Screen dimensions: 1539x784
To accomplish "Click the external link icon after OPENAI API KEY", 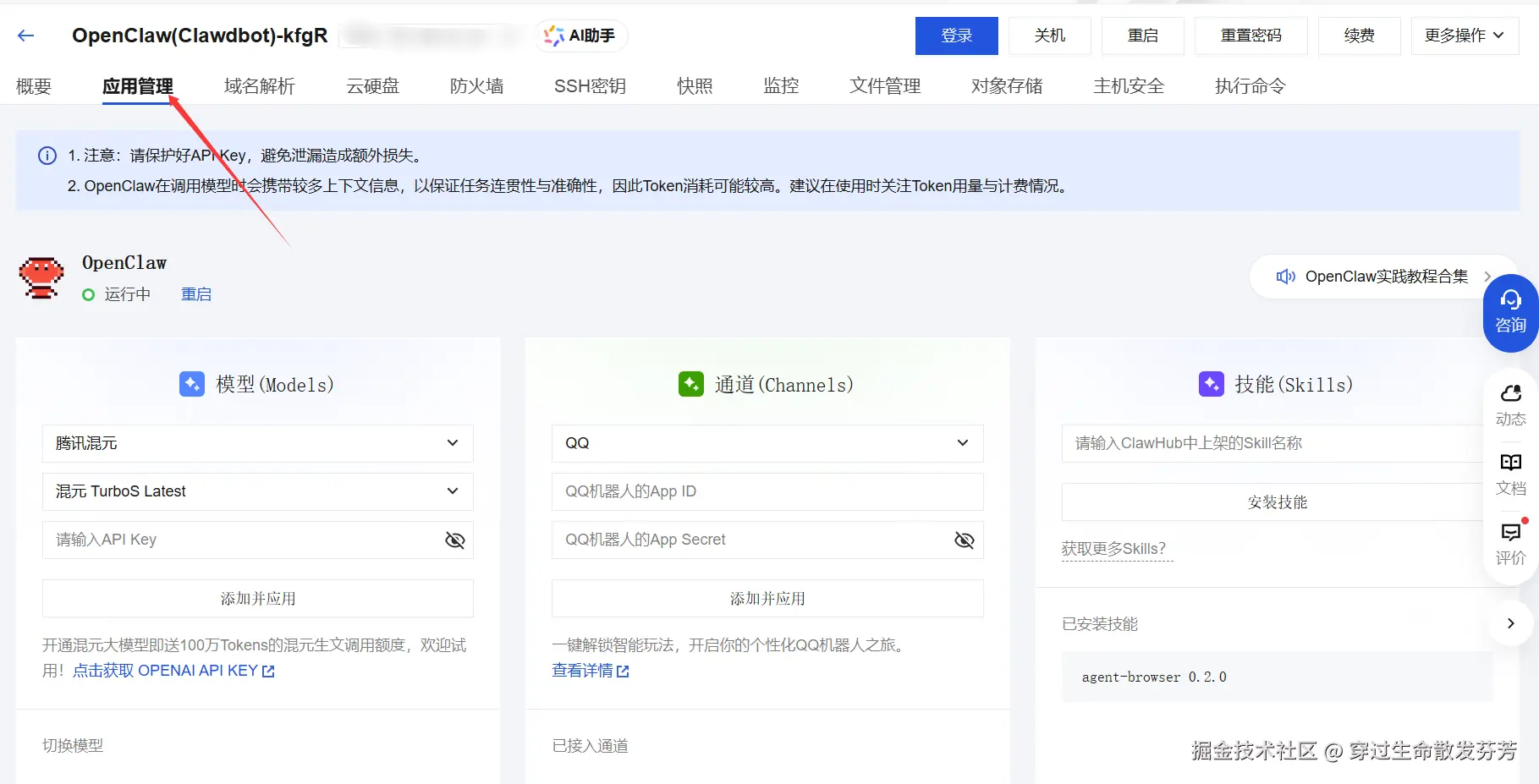I will pos(268,672).
